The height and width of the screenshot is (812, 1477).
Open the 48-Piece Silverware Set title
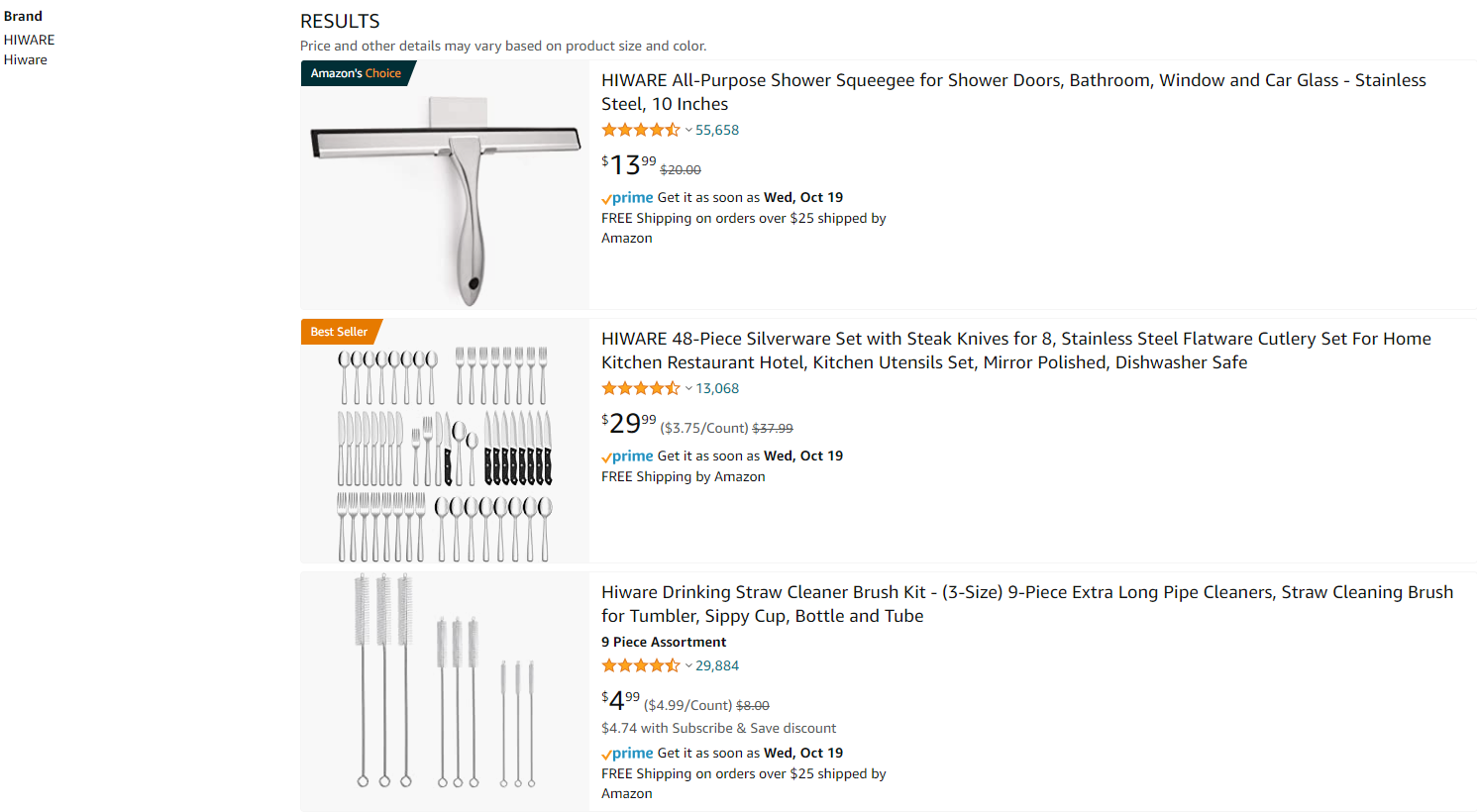[x=1016, y=351]
